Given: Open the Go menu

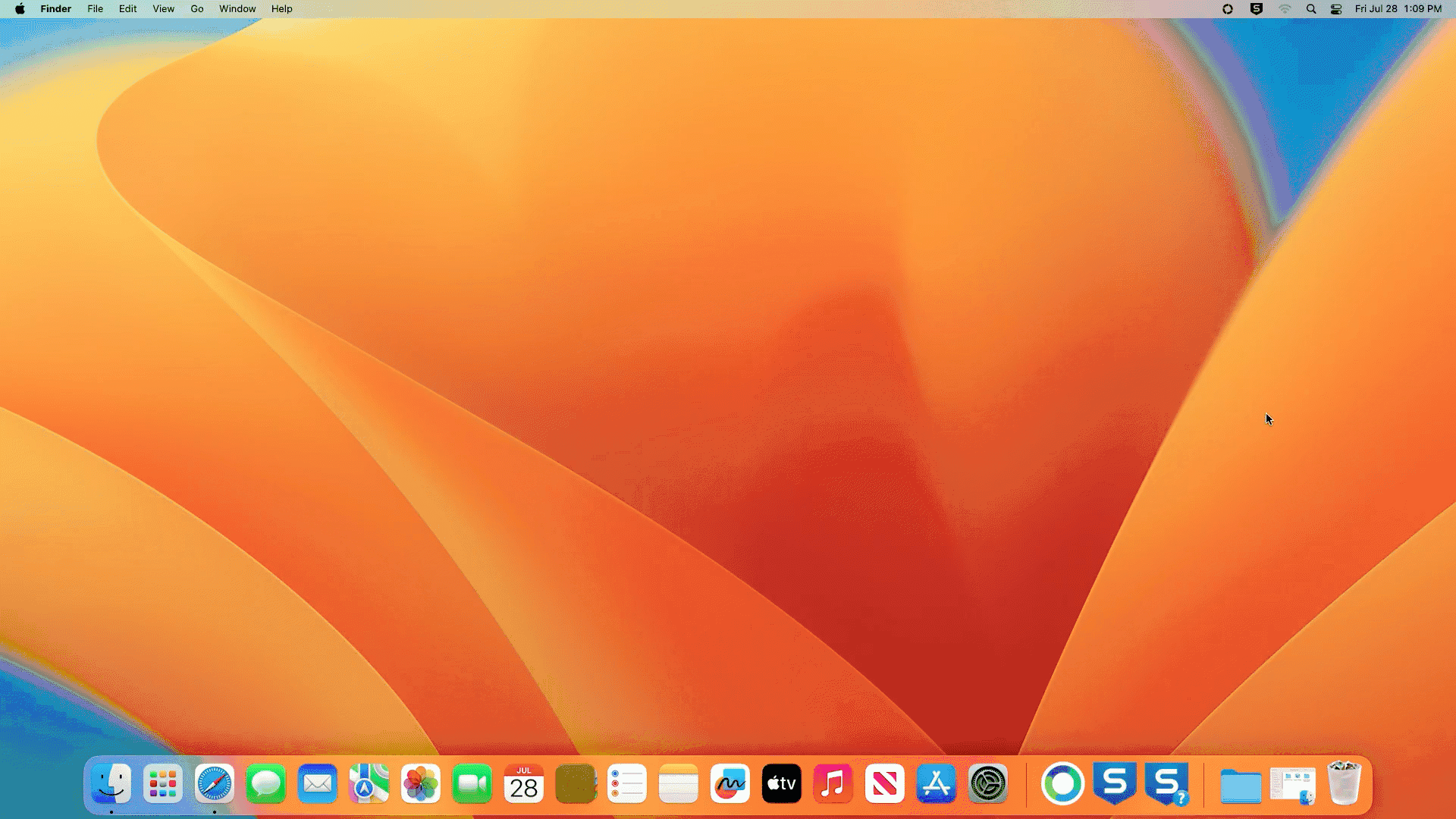Looking at the screenshot, I should point(197,9).
